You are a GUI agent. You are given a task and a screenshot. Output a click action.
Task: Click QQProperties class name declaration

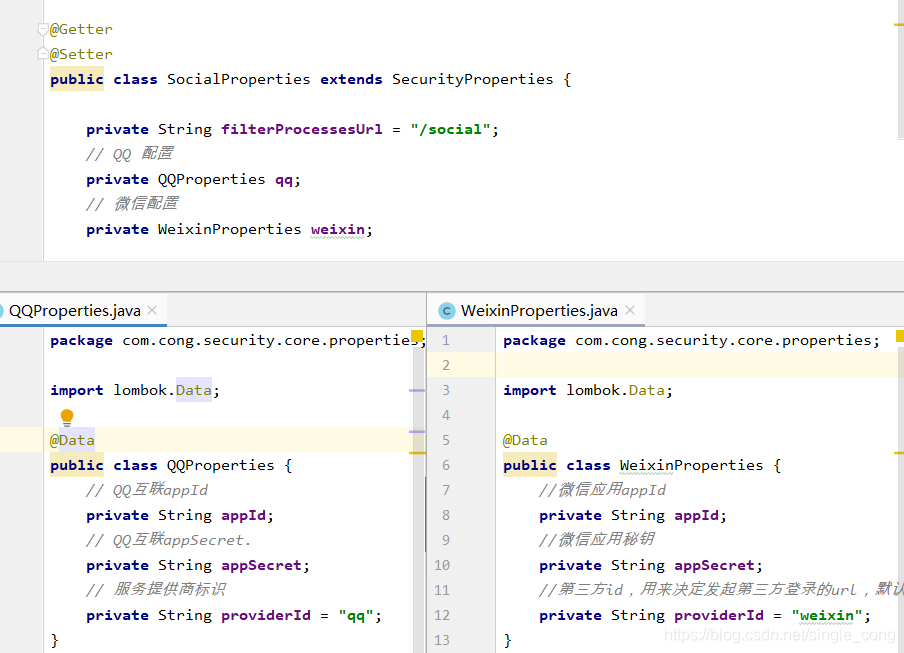pyautogui.click(x=221, y=465)
